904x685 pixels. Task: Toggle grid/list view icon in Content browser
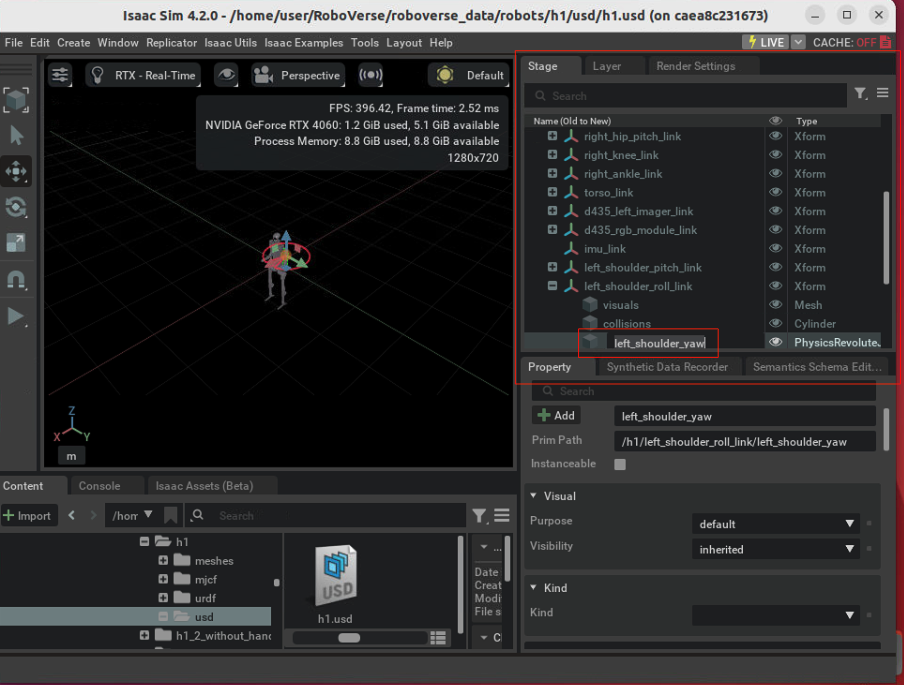tap(438, 638)
